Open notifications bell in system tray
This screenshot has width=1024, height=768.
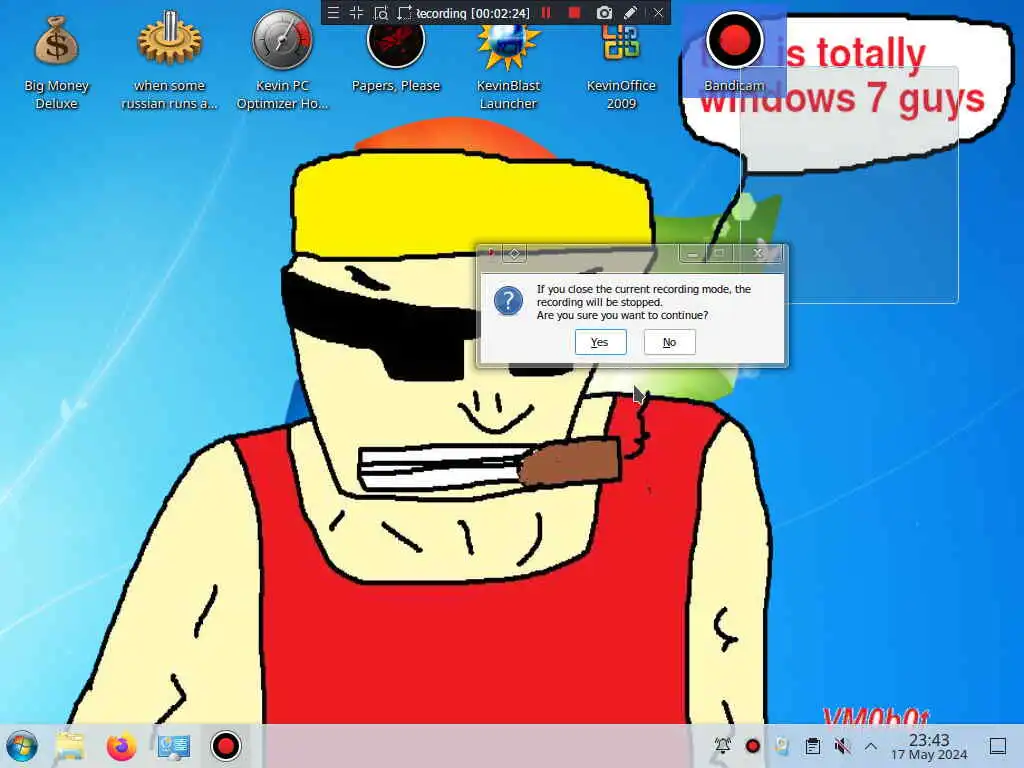(x=723, y=746)
